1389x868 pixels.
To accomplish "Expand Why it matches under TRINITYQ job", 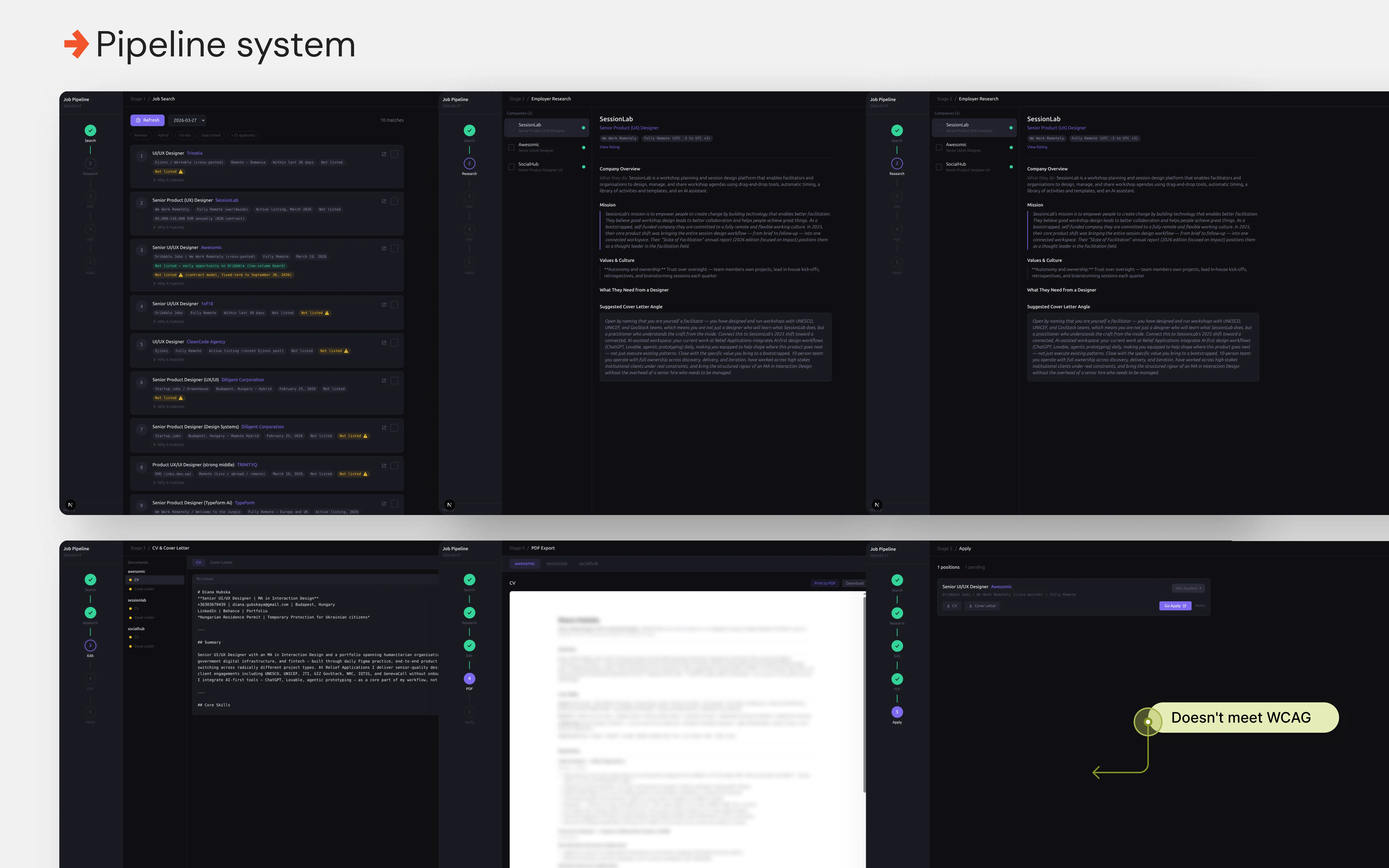I will coord(169,482).
